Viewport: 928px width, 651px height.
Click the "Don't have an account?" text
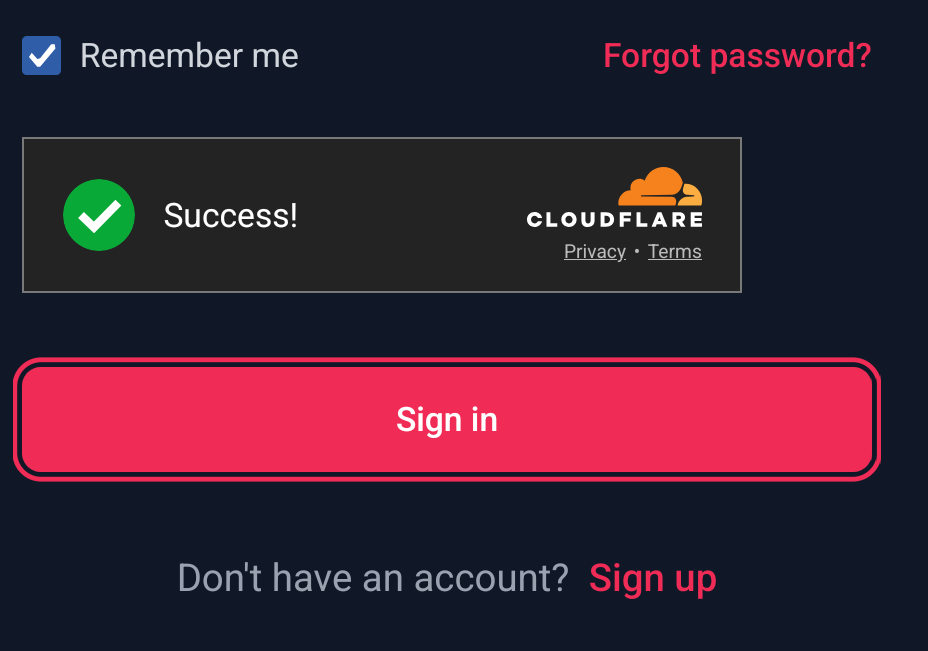coord(372,578)
